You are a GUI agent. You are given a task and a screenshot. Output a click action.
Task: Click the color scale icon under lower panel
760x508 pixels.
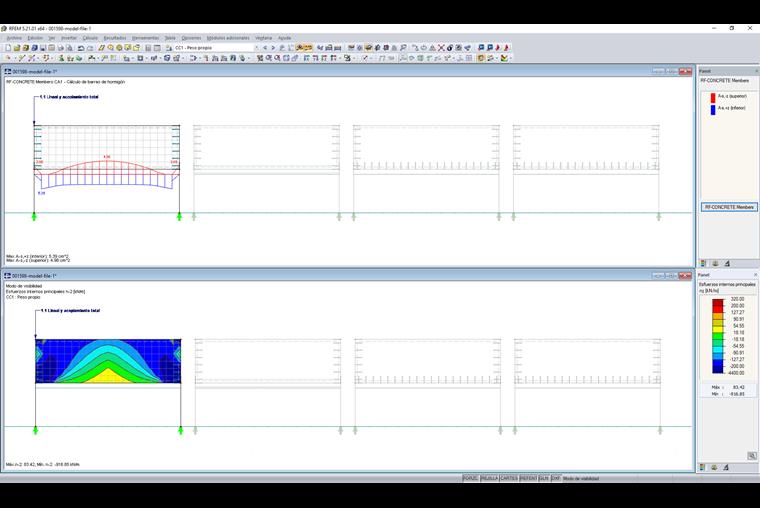[702, 467]
